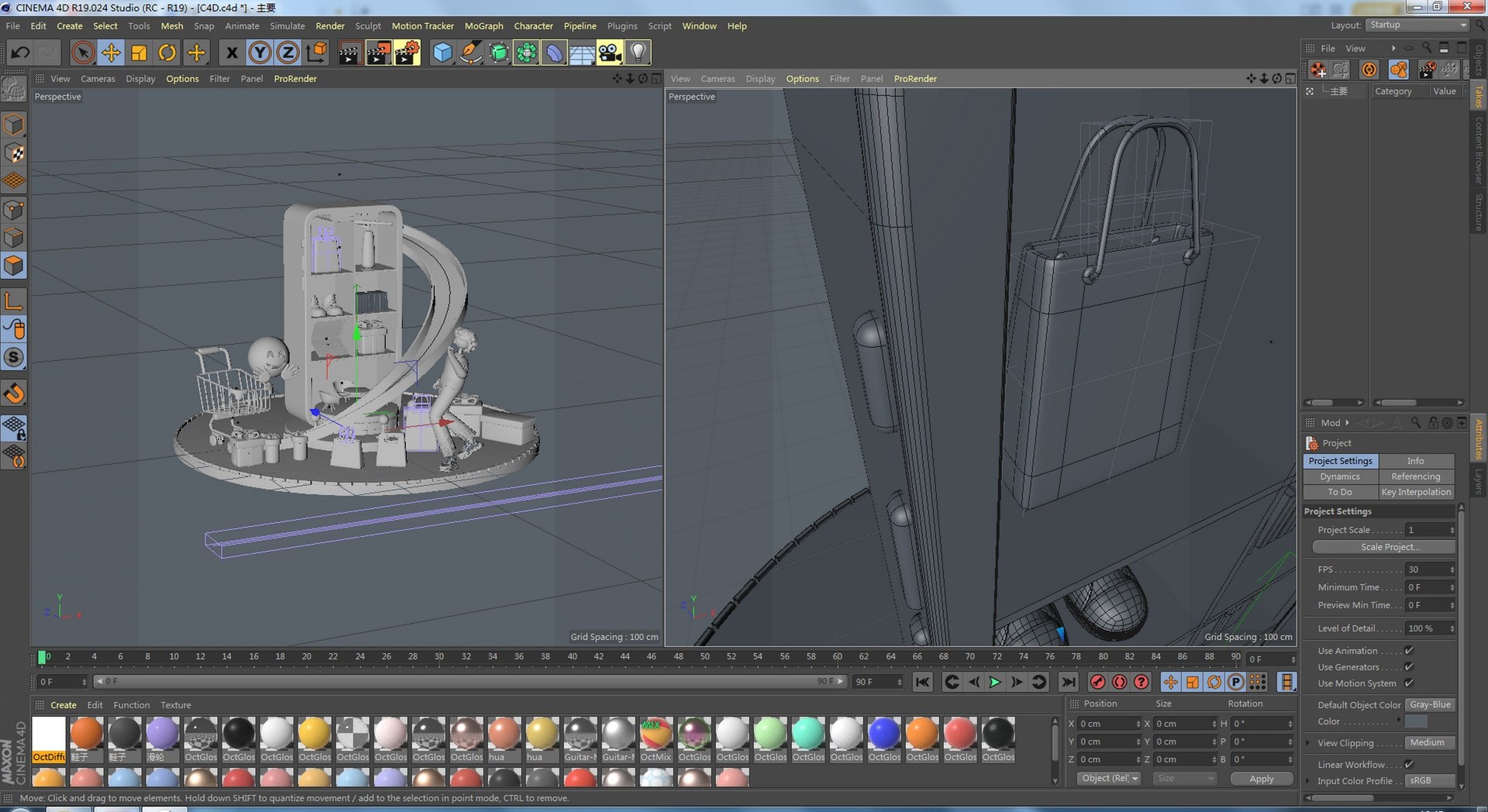Viewport: 1488px width, 812px height.
Task: Uncheck Use Generators checkbox
Action: click(1409, 667)
